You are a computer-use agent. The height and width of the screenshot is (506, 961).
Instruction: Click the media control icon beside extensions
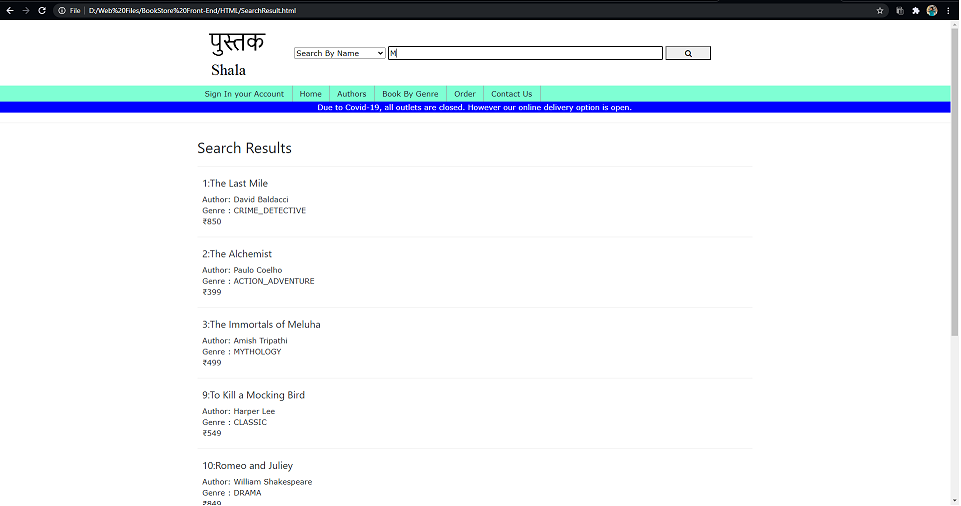pyautogui.click(x=900, y=10)
